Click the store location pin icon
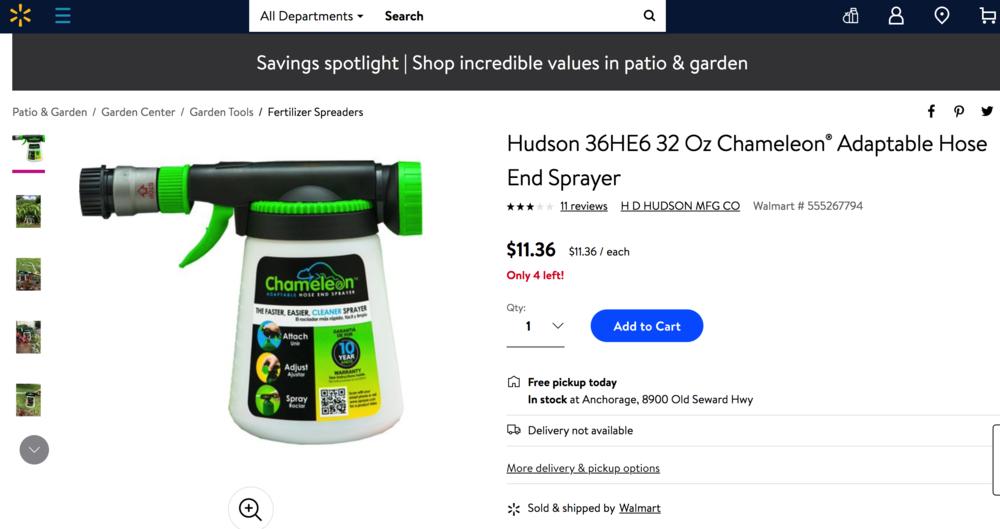The image size is (1000, 529). click(x=941, y=16)
